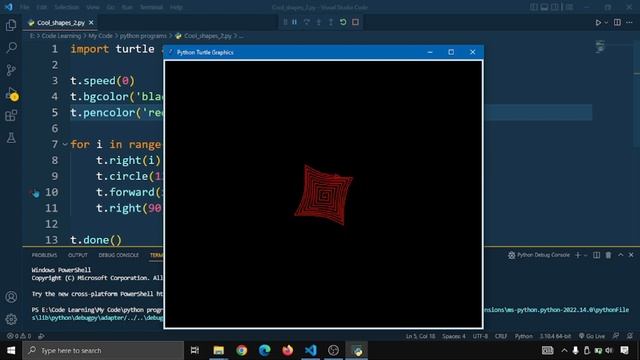The height and width of the screenshot is (360, 640).
Task: Select the 3.10.4 64-bit interpreter
Action: (555, 336)
